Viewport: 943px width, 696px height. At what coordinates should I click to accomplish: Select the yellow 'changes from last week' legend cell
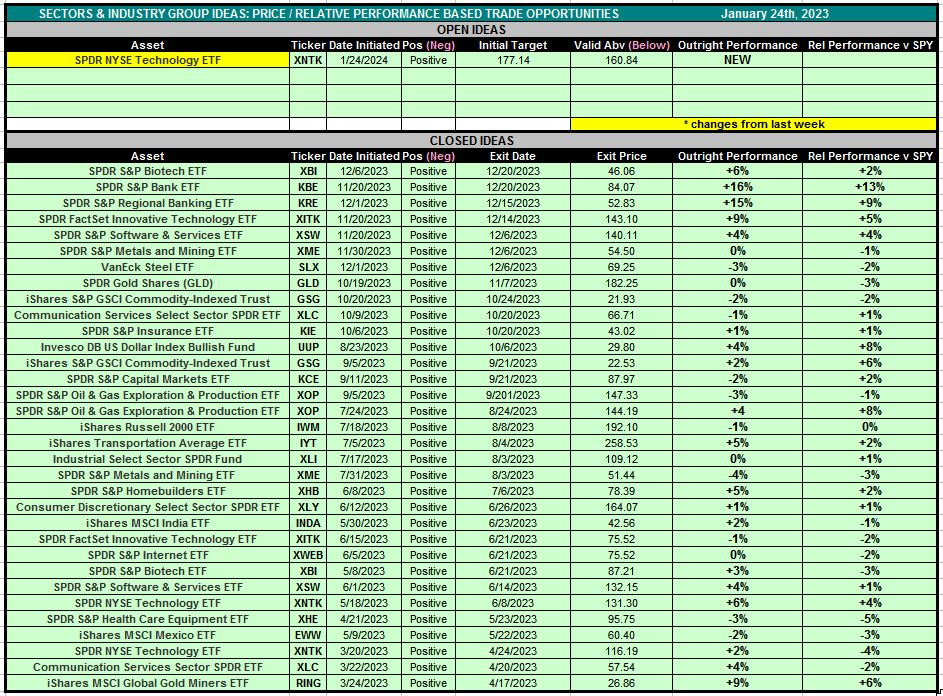coord(753,124)
